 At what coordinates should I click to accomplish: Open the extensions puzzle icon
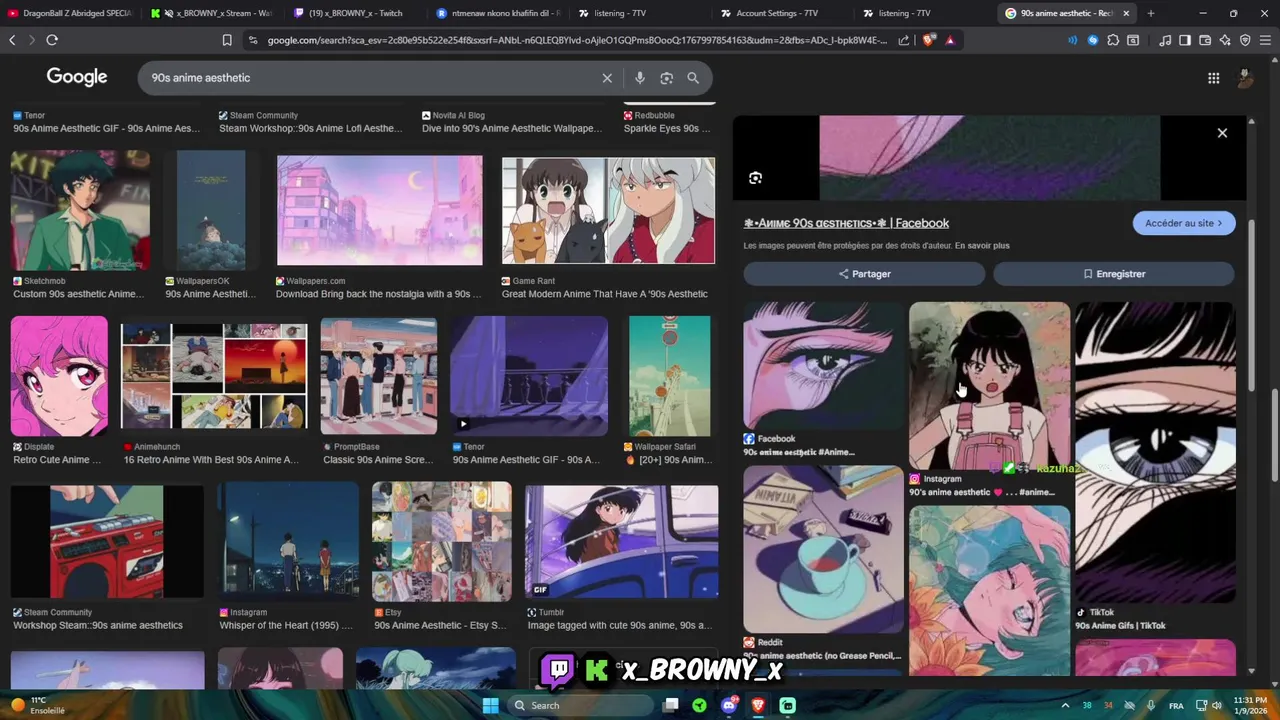1113,40
